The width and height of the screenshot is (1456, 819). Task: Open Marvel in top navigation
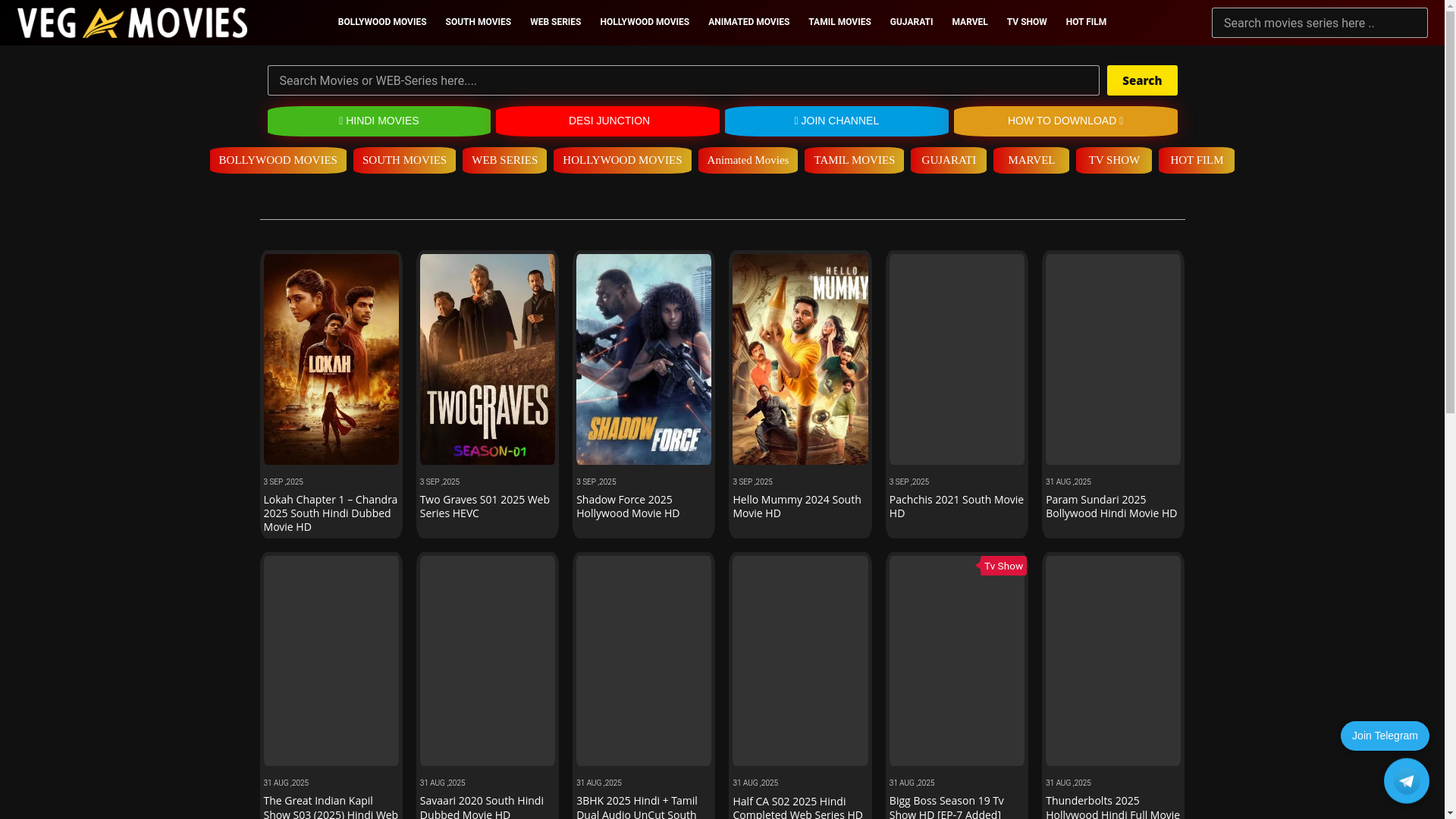[969, 22]
